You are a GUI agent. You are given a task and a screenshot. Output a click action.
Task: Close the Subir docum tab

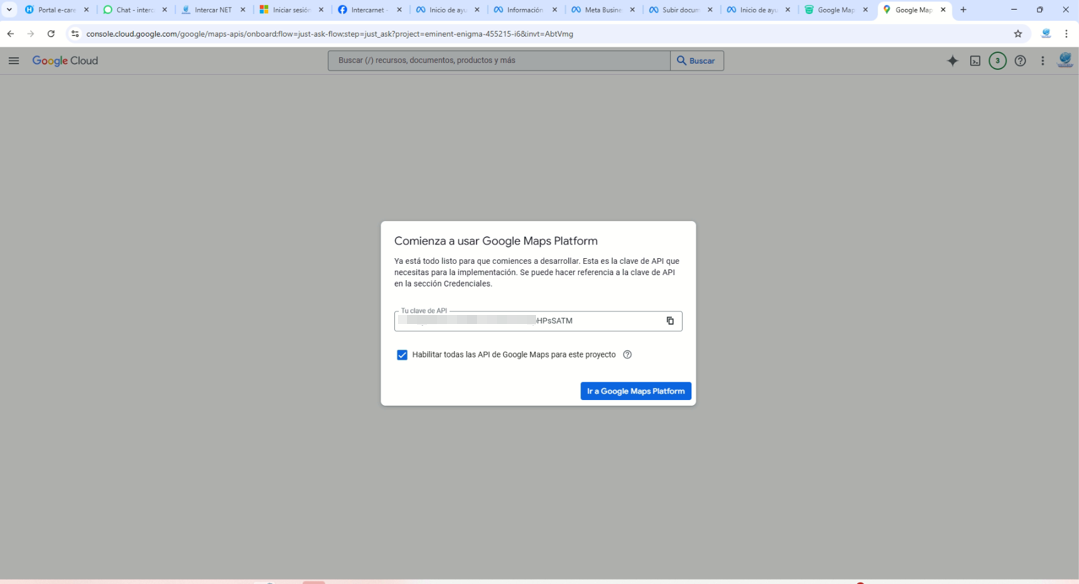click(x=710, y=10)
